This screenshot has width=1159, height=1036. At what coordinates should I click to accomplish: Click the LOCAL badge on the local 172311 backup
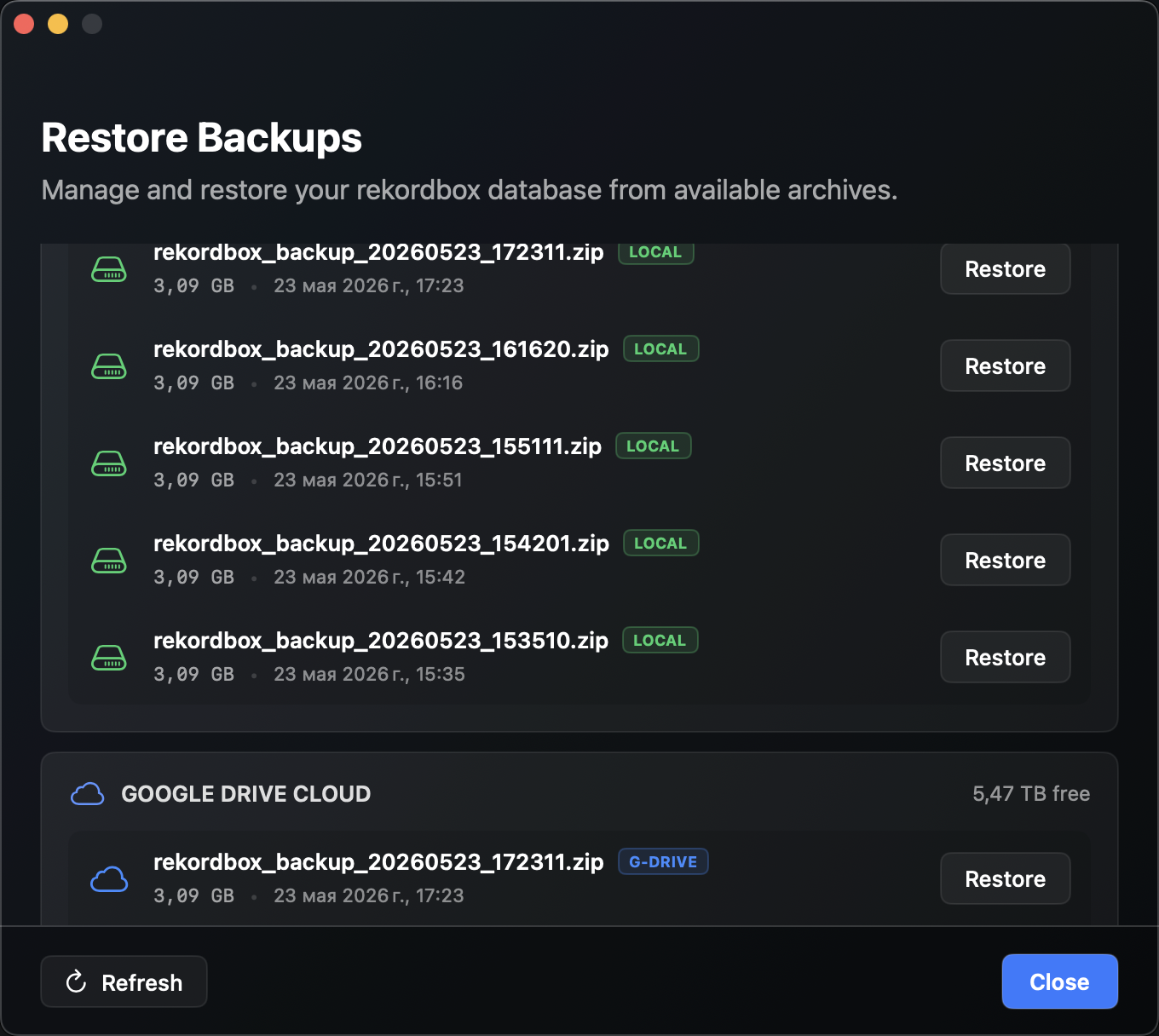656,252
